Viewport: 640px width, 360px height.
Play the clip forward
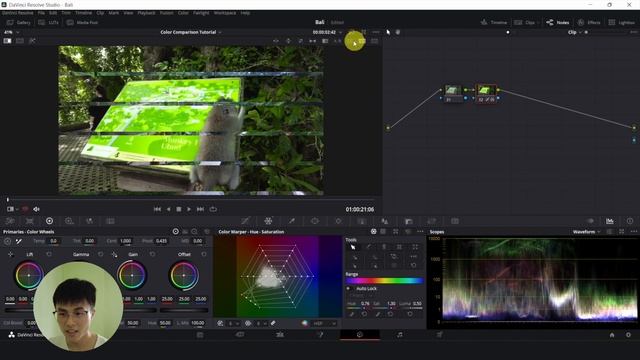coord(189,209)
